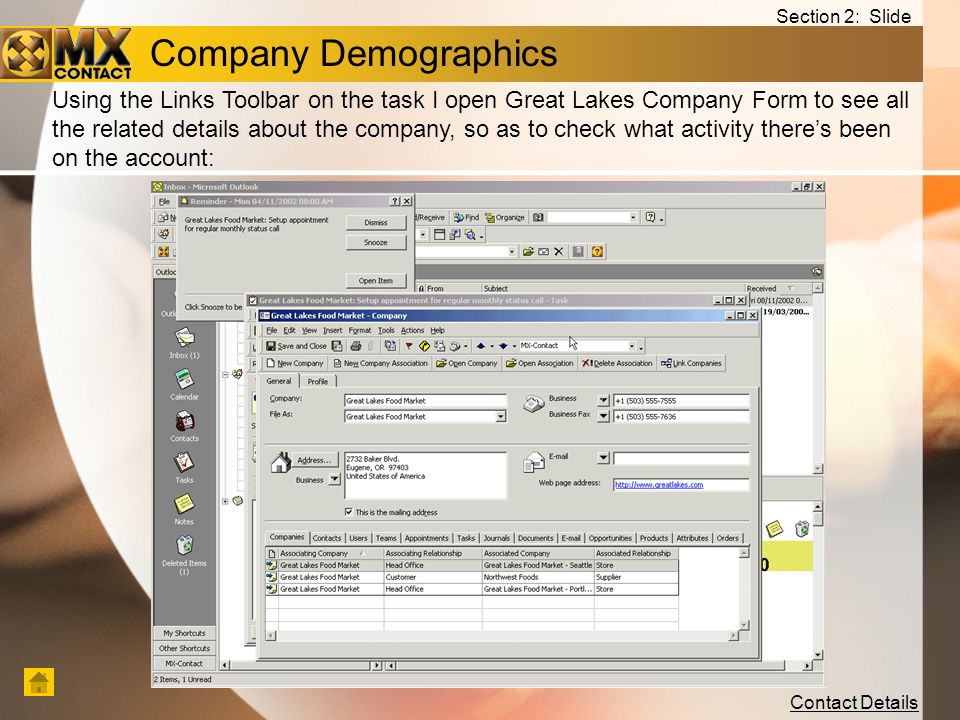Sort by Associating Company column header
Screen dimensions: 960x720
[331, 553]
